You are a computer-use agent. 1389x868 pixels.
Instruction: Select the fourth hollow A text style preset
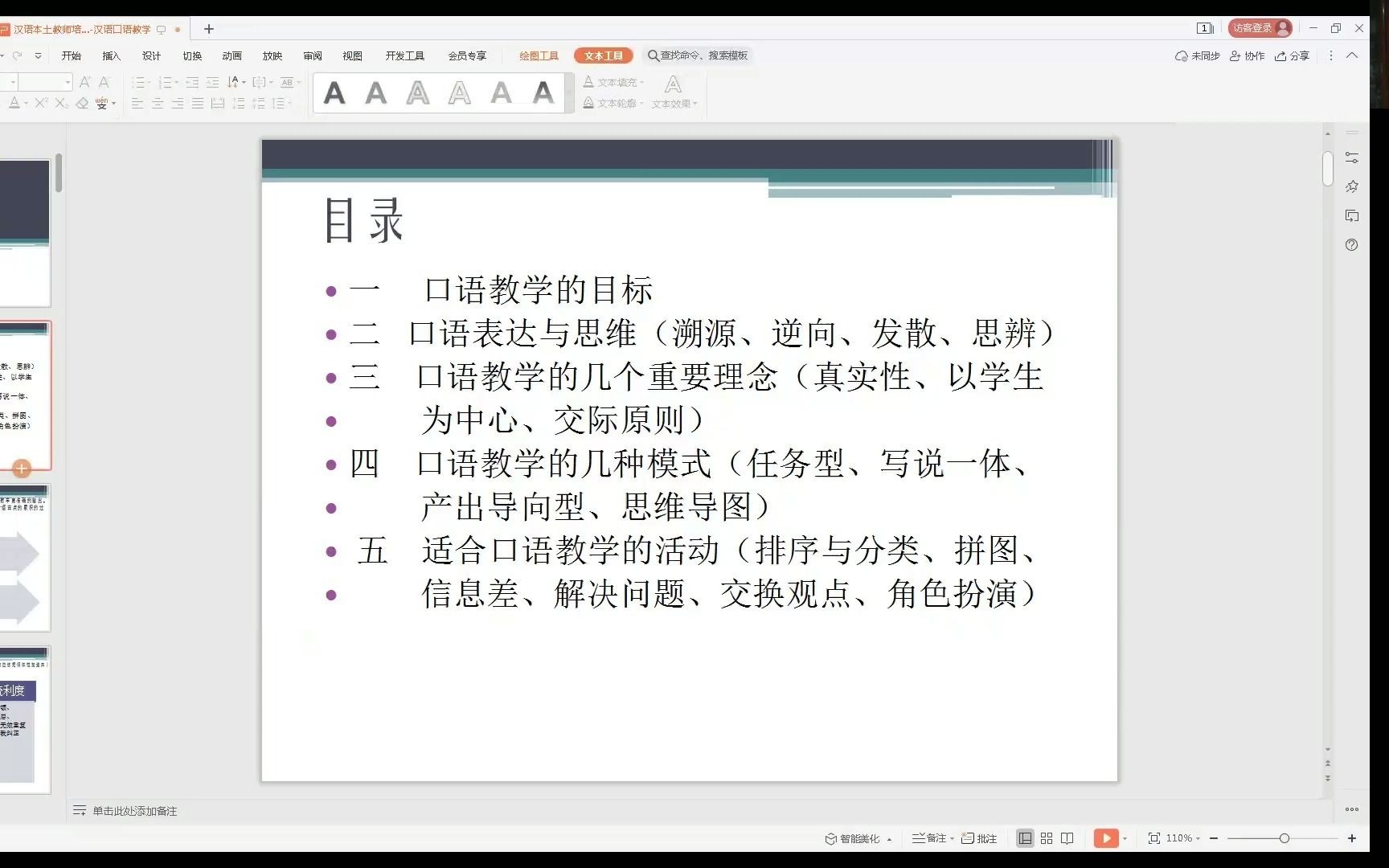pyautogui.click(x=460, y=93)
